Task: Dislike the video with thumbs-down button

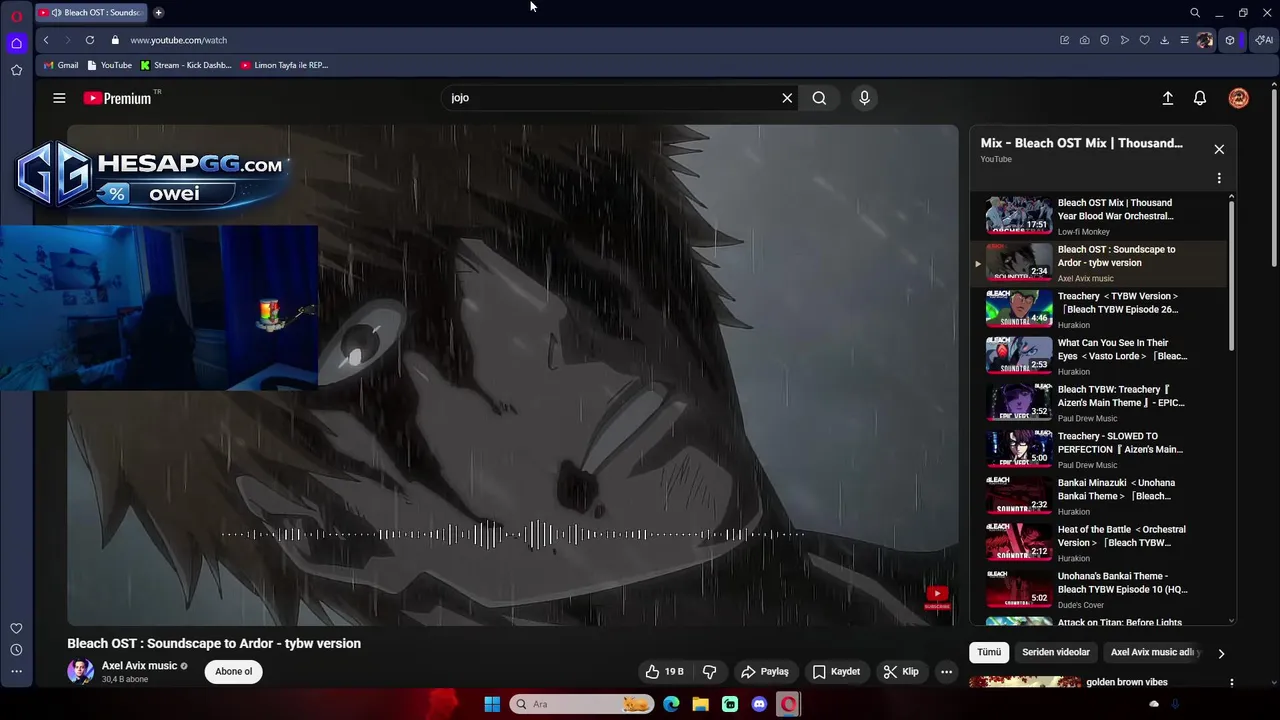Action: (710, 672)
